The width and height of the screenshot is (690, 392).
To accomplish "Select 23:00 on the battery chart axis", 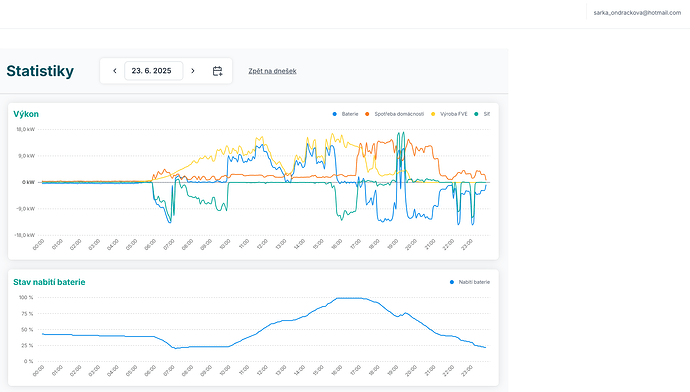I will pyautogui.click(x=467, y=370).
